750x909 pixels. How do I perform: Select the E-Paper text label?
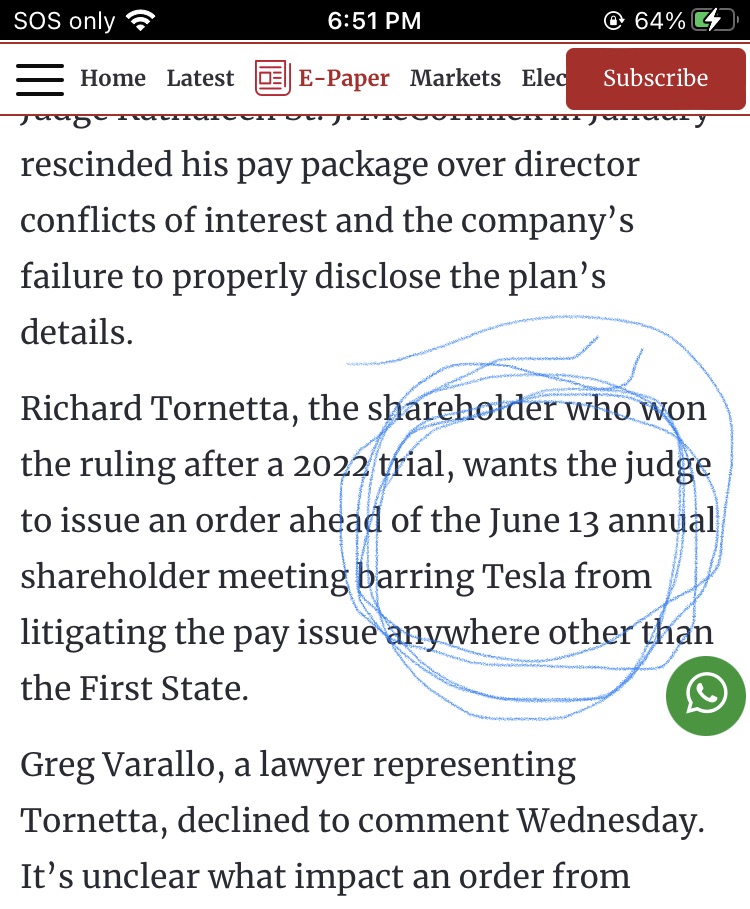(x=344, y=78)
